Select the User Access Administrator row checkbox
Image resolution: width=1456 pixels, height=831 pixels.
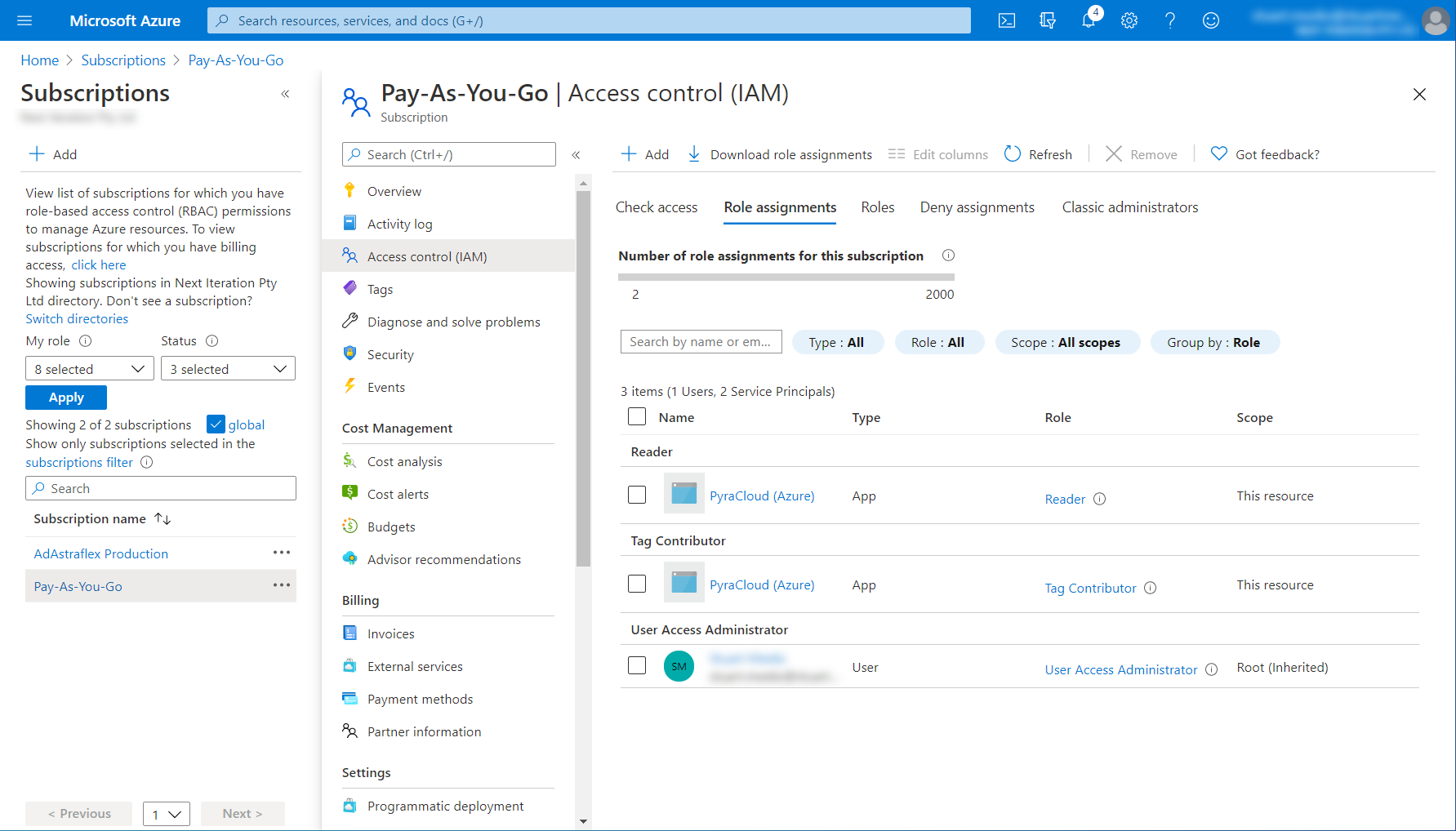click(x=637, y=666)
